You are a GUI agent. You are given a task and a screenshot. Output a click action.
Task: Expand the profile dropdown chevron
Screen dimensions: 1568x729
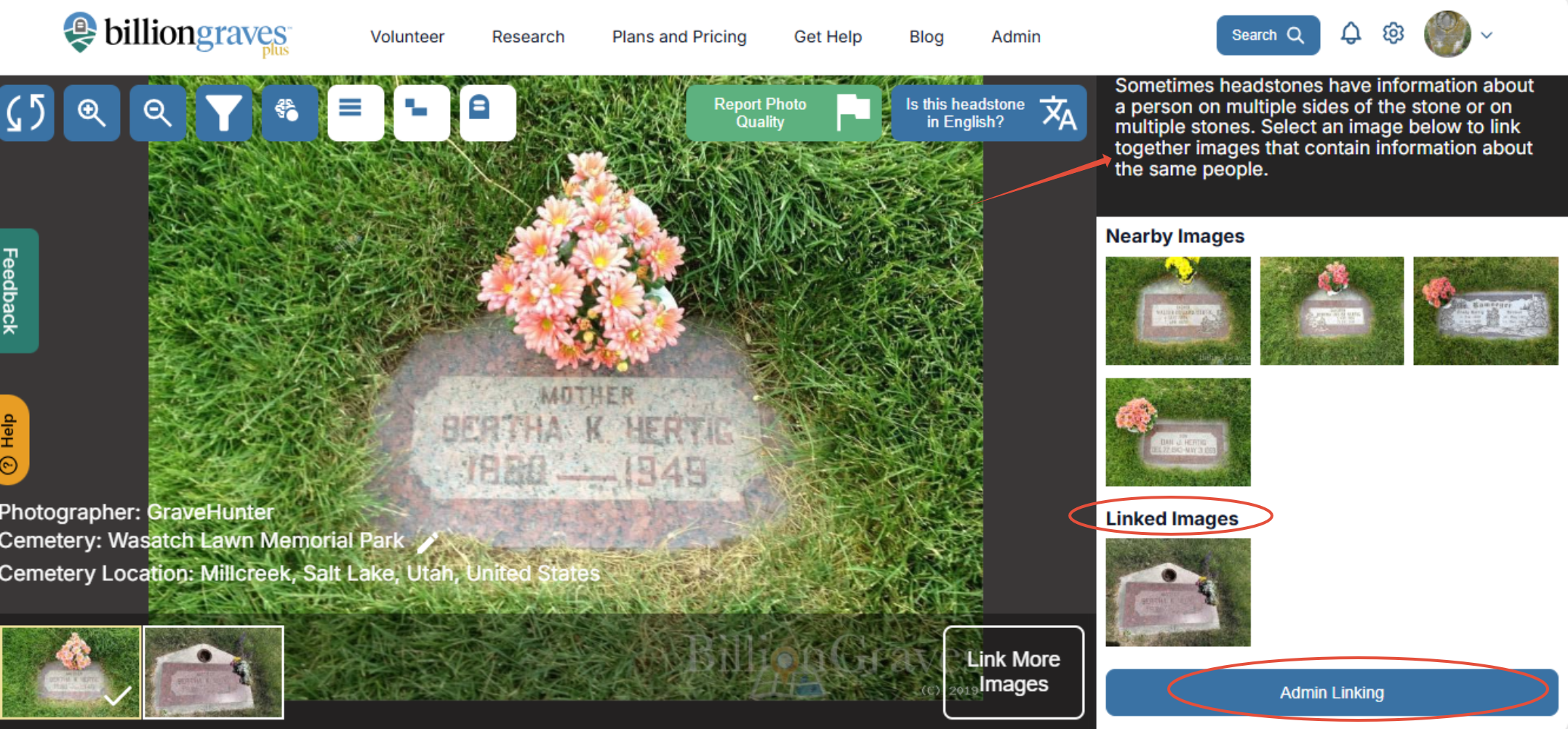(x=1487, y=35)
